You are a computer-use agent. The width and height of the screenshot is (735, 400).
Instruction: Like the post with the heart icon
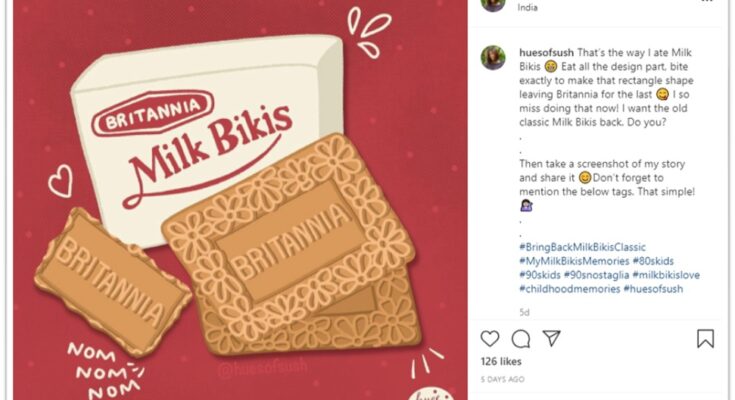click(490, 339)
